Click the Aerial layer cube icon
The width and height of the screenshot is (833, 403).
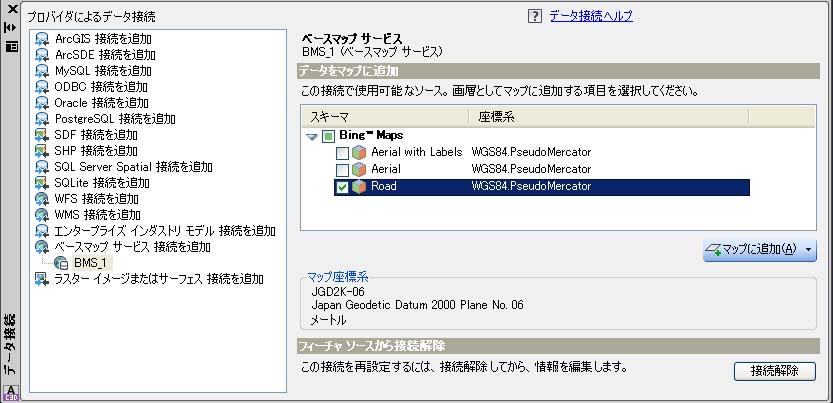(x=359, y=170)
